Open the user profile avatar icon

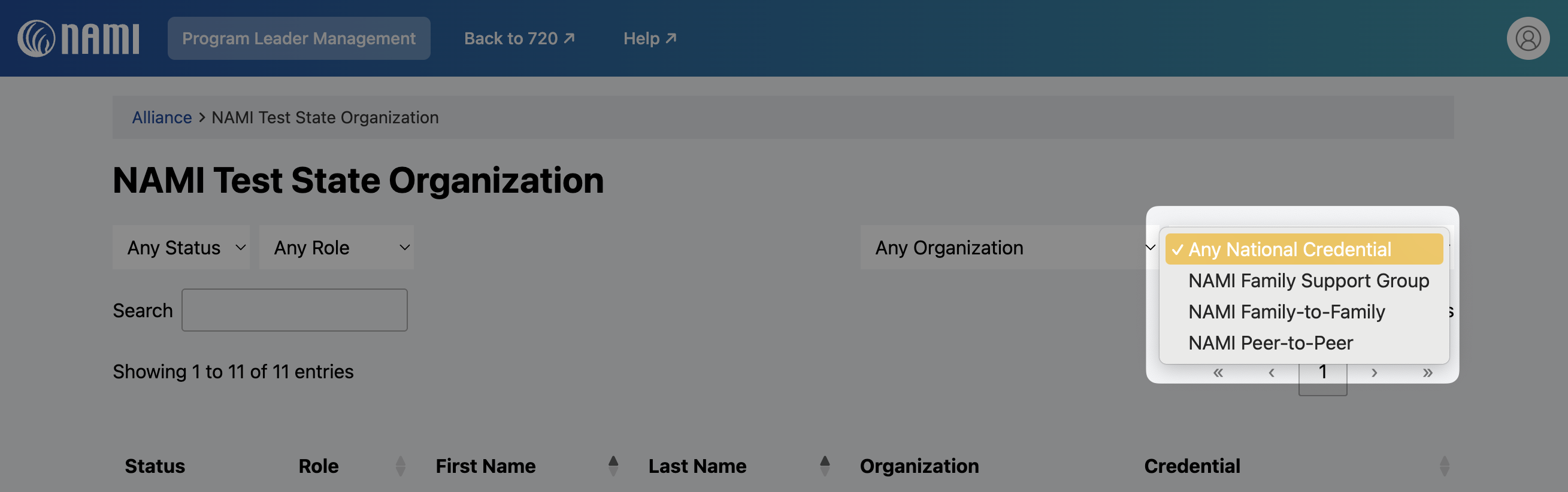[x=1528, y=38]
